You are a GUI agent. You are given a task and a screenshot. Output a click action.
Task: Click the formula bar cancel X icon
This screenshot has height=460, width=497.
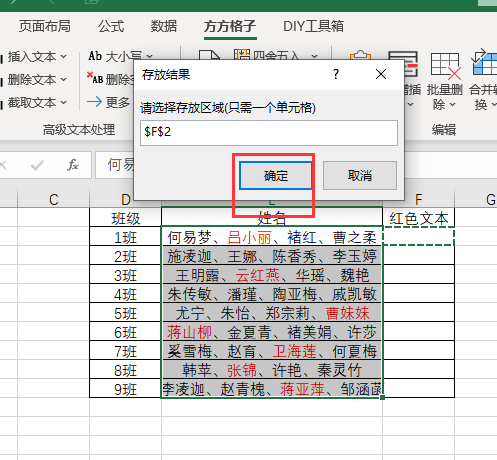(x=3, y=165)
